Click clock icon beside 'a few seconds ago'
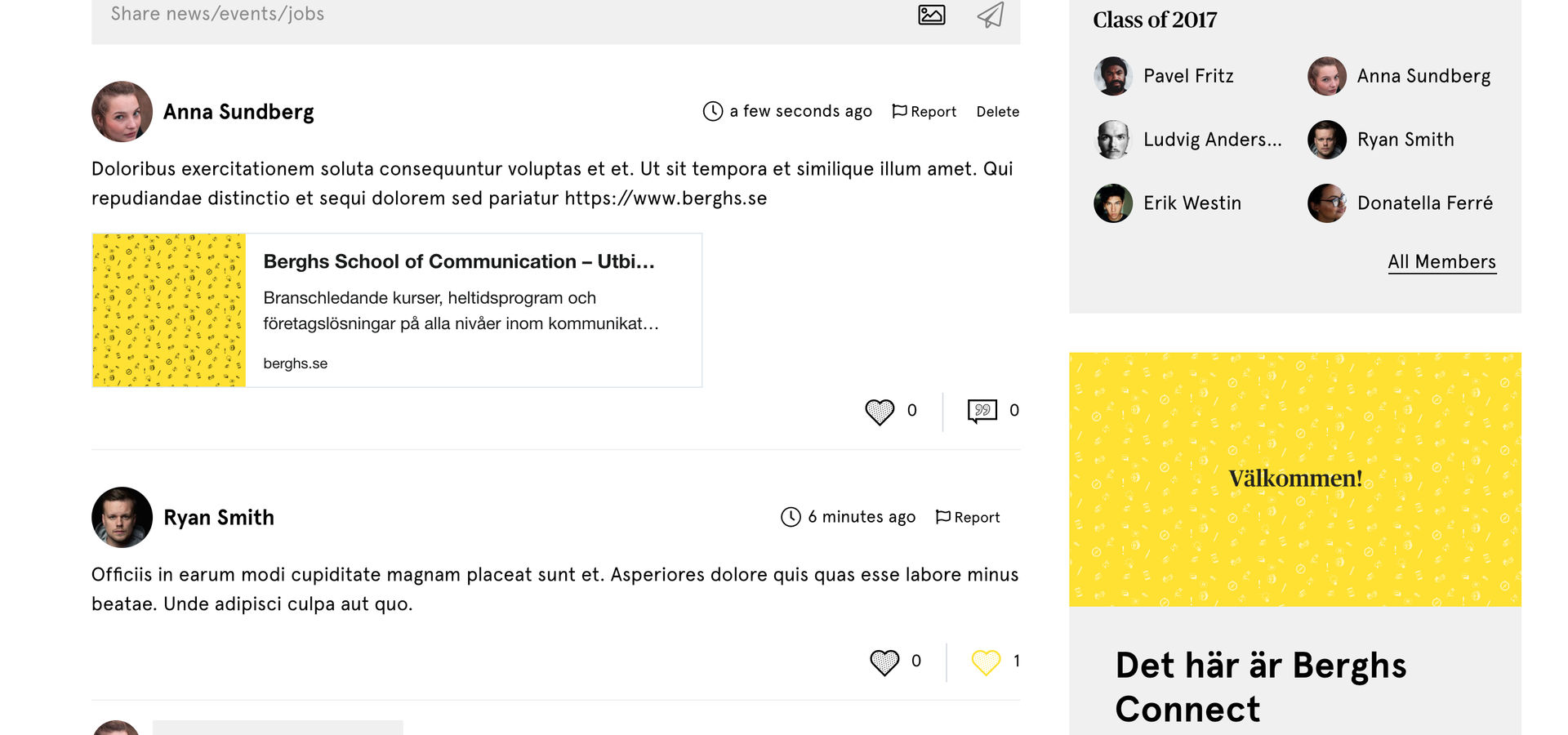 point(713,111)
